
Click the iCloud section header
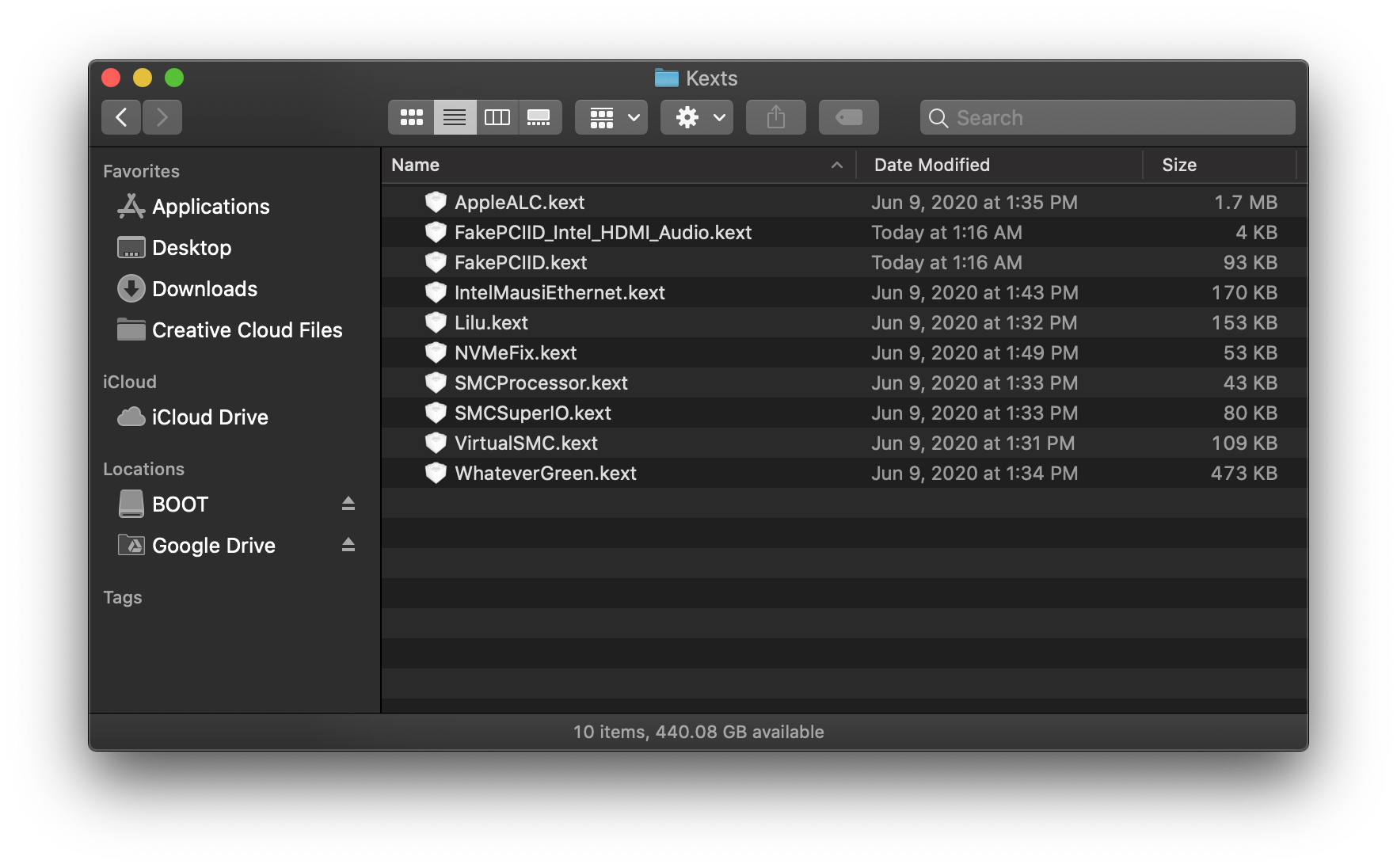pyautogui.click(x=130, y=382)
